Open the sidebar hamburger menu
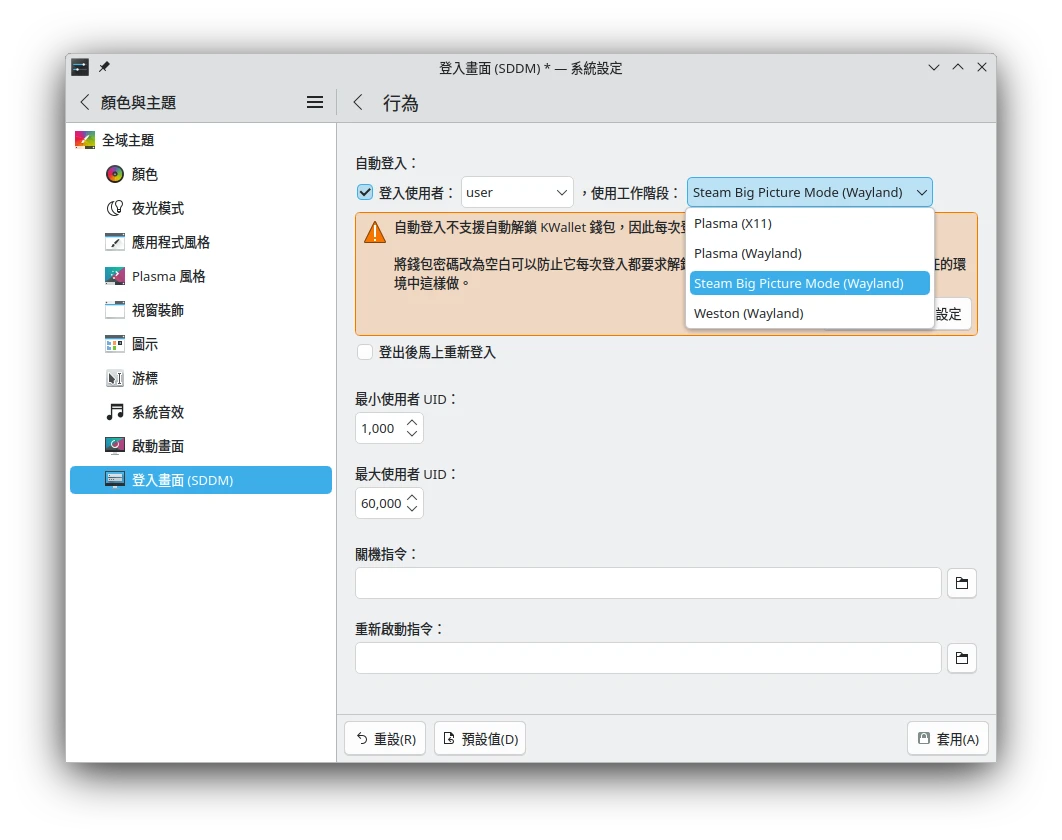 pyautogui.click(x=315, y=102)
